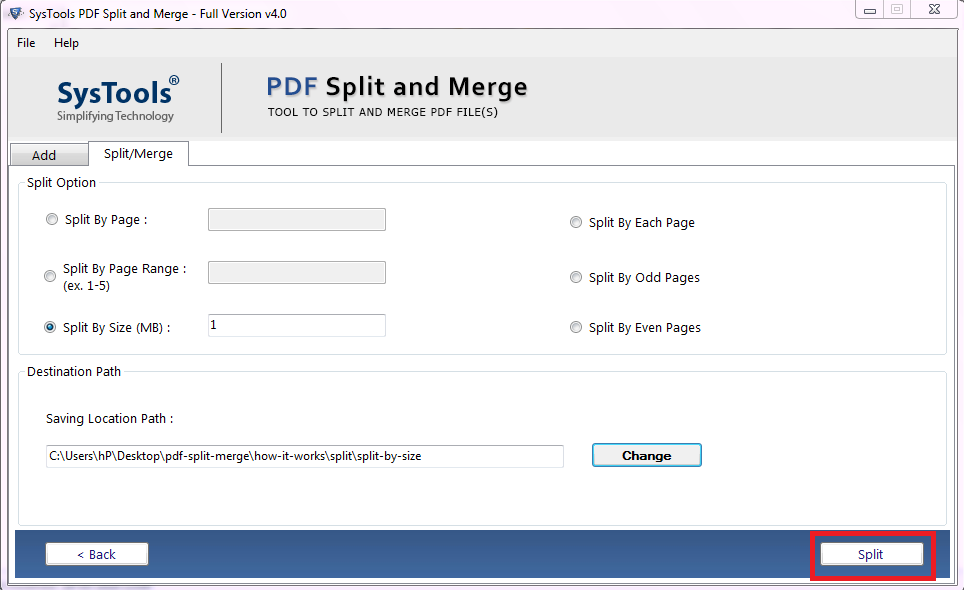The width and height of the screenshot is (964, 590).
Task: Click the Saving Location Path field
Action: 304,456
